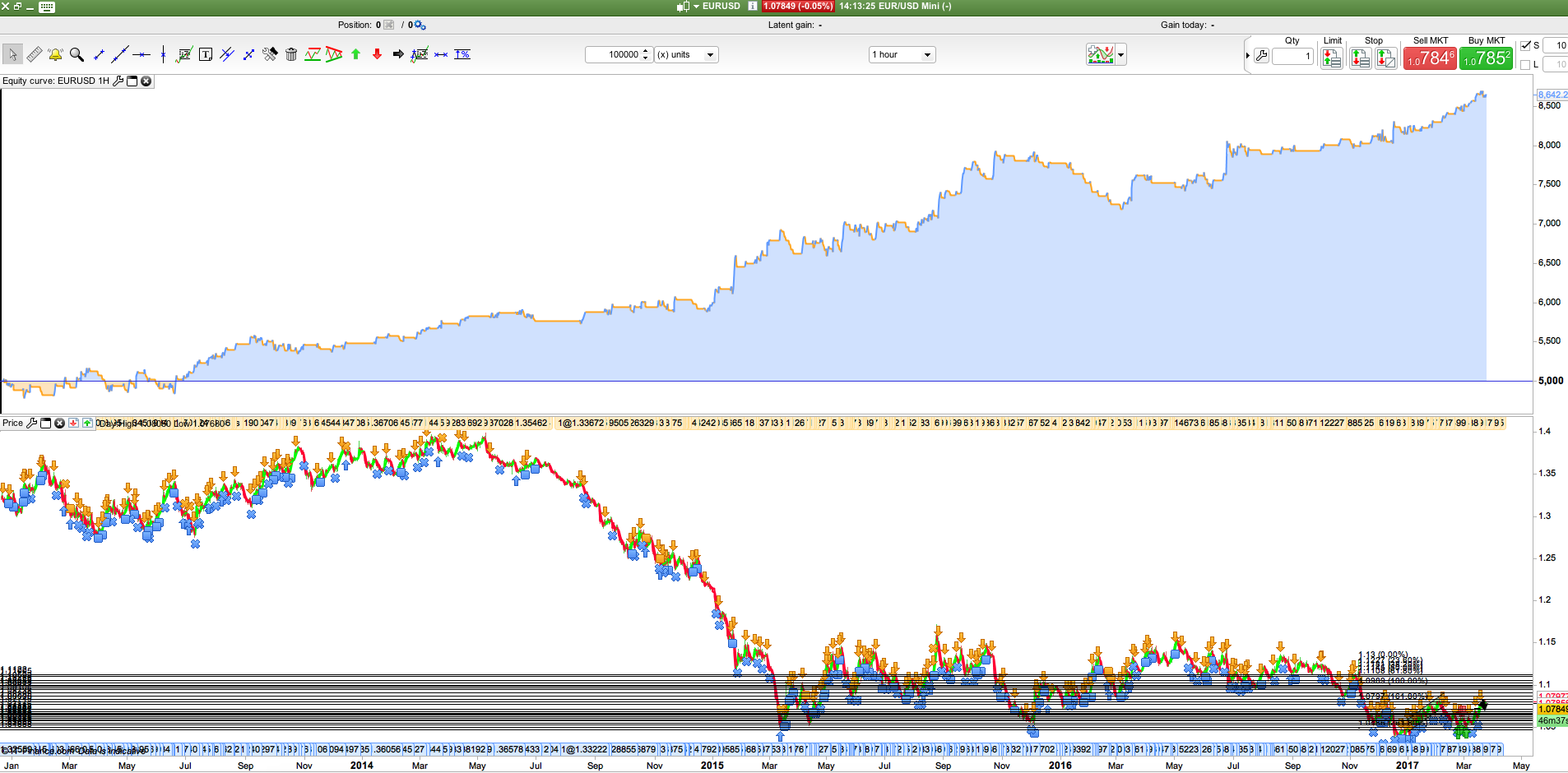1568x773 pixels.
Task: Select the red triangle pattern tool
Action: (334, 54)
